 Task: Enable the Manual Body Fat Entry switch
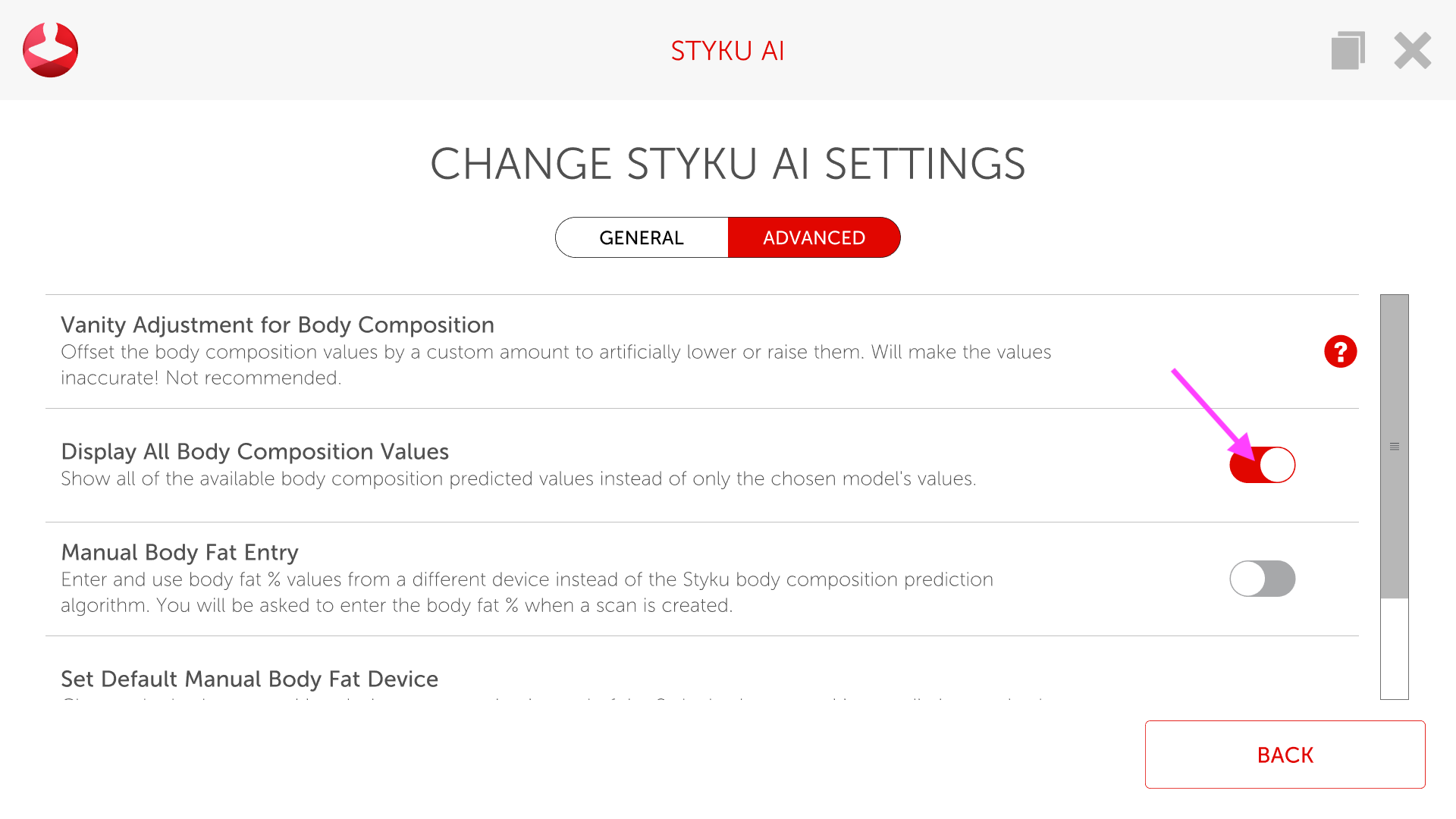pos(1262,579)
